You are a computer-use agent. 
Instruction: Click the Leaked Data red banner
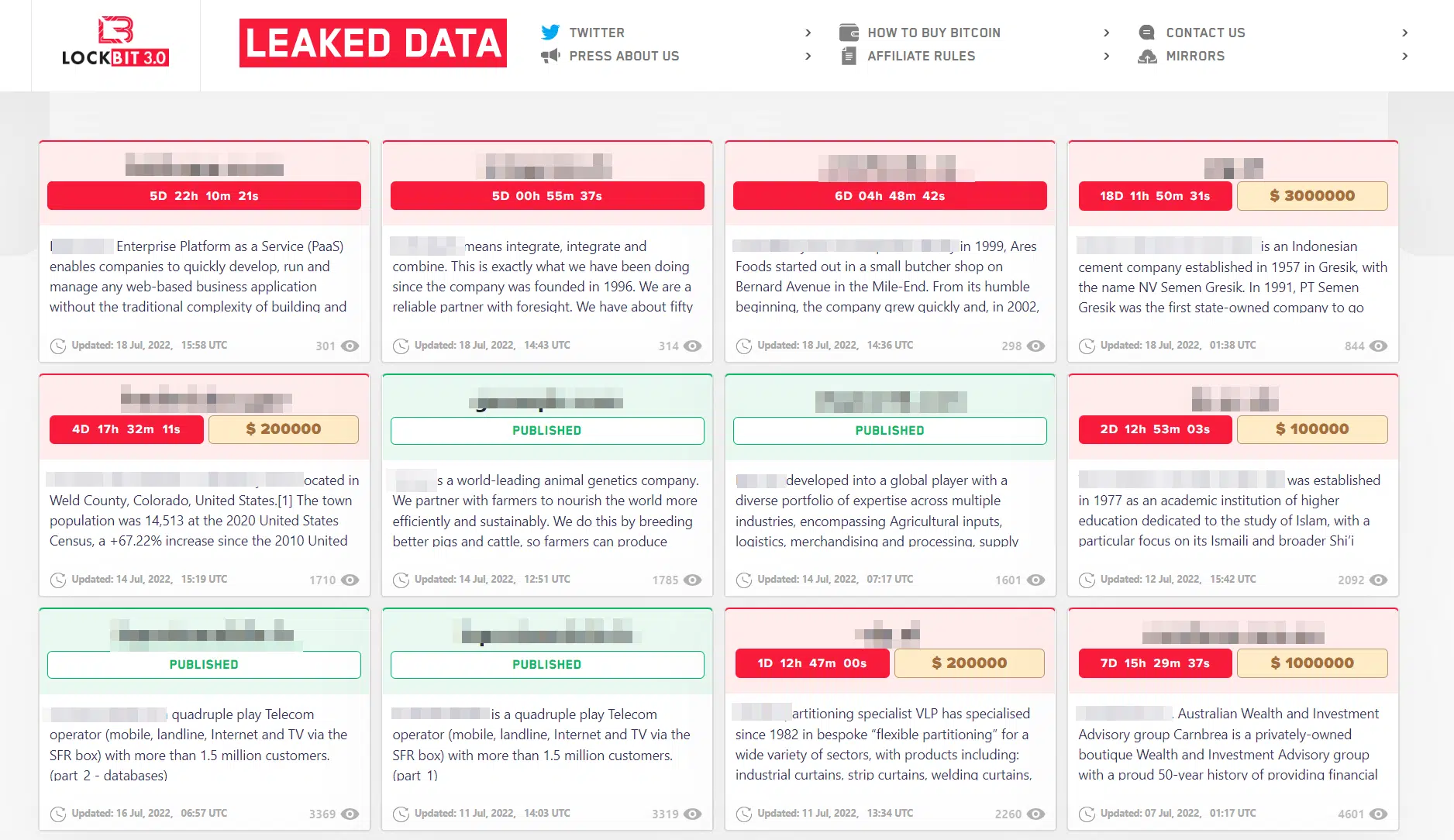tap(373, 43)
